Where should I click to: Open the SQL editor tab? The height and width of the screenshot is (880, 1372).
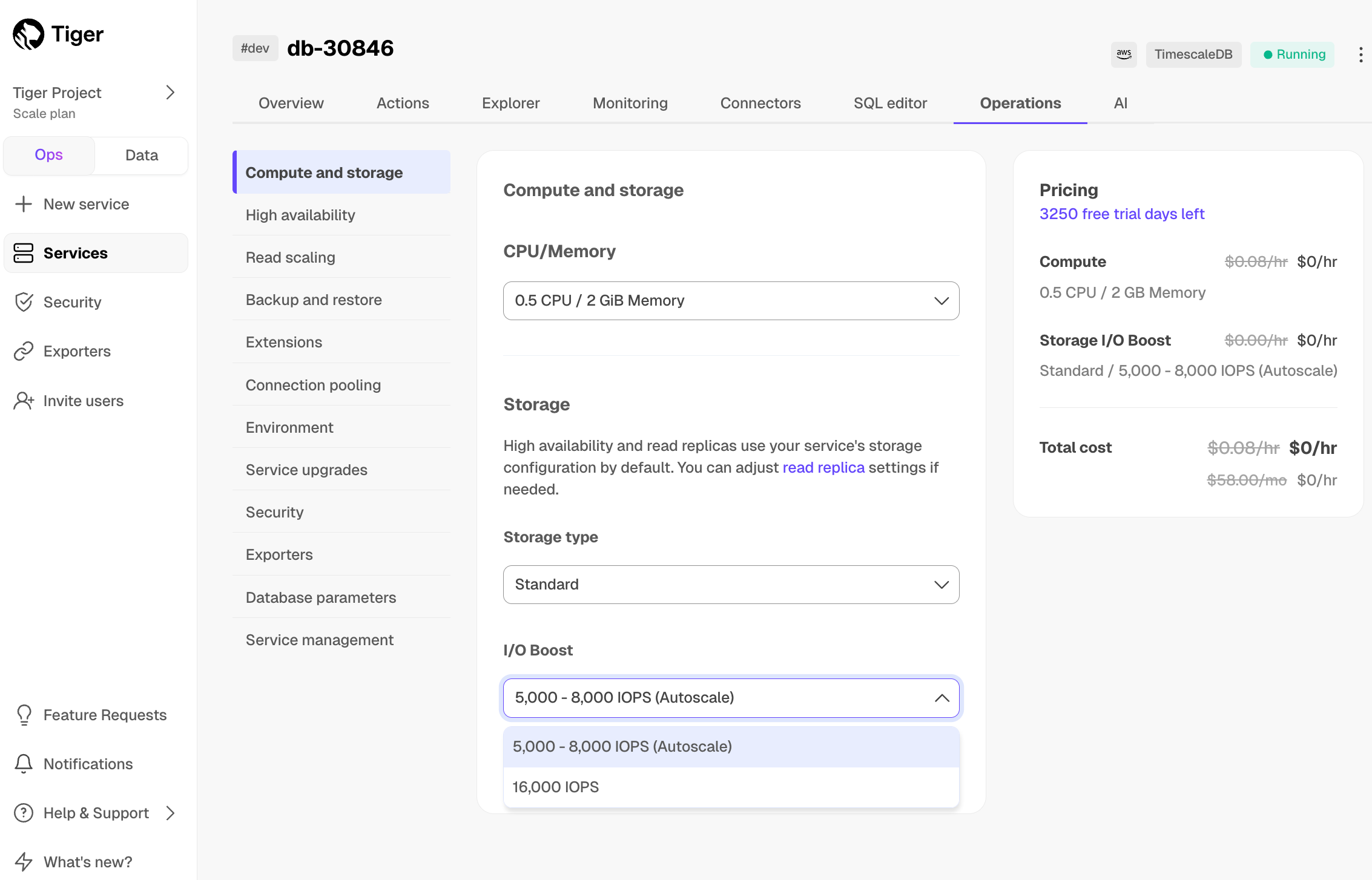pos(889,103)
